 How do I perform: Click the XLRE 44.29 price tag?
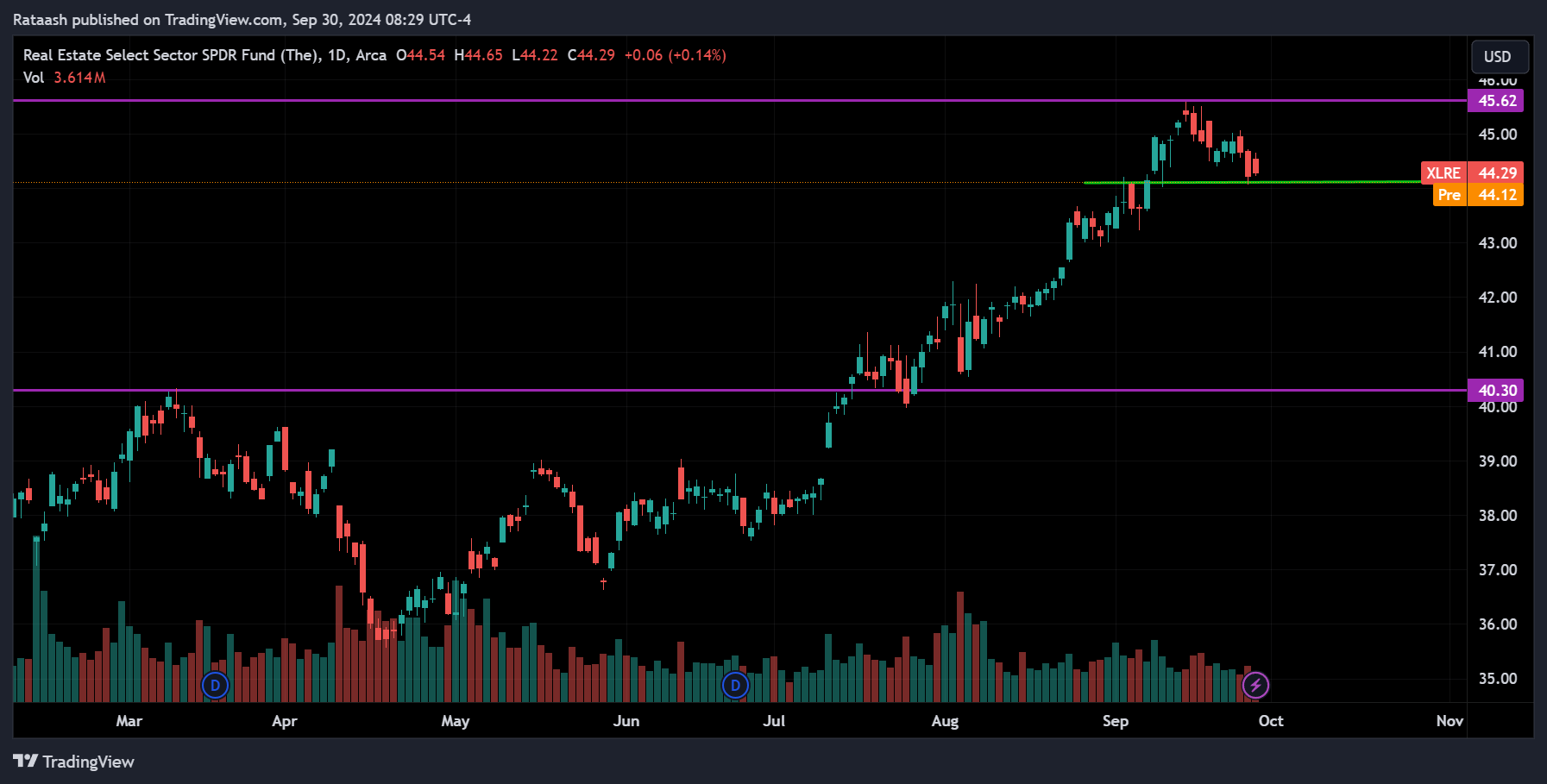(1472, 173)
